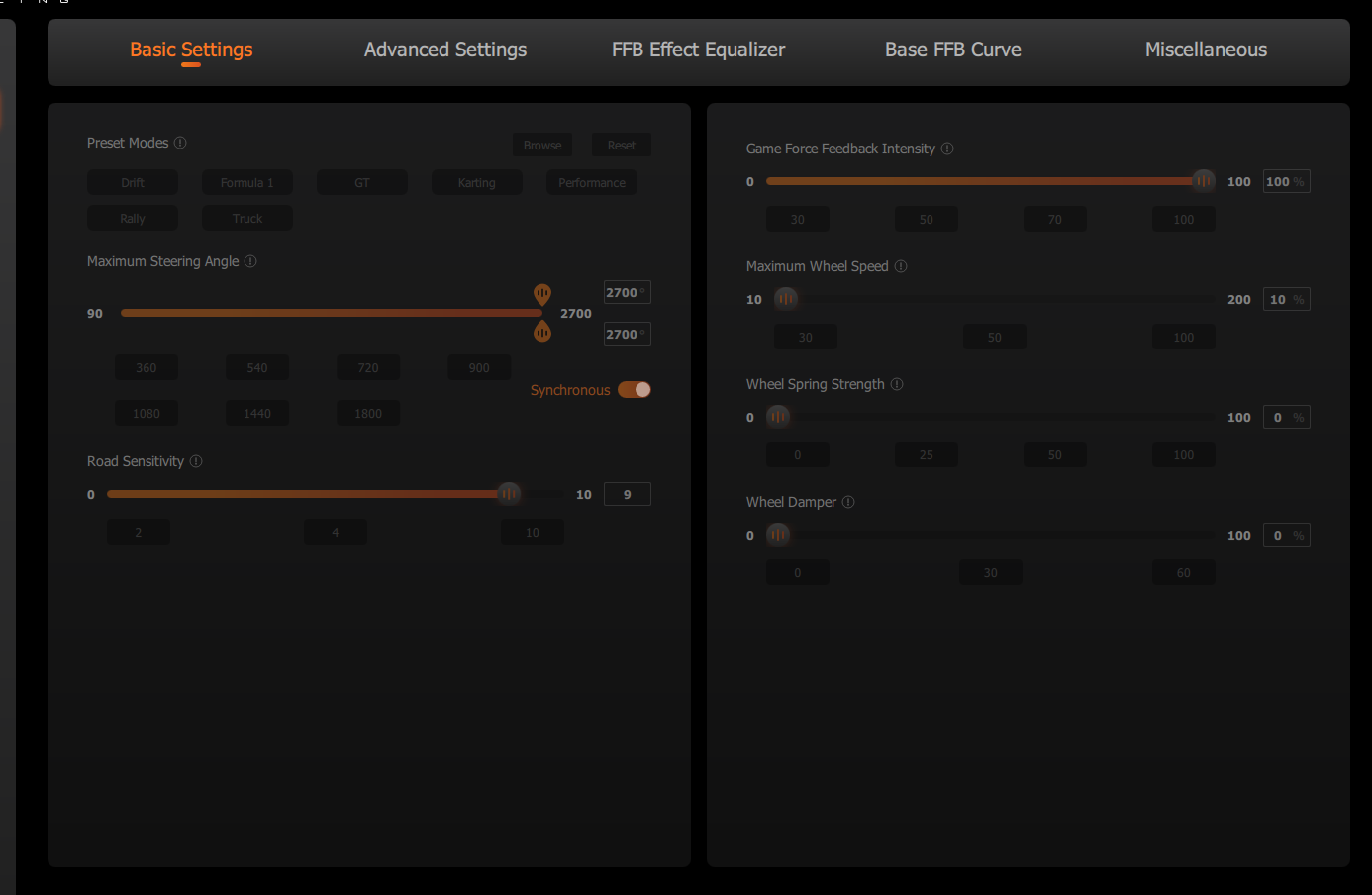The image size is (1372, 895).
Task: Set Game Force Feedback Intensity preset 100
Action: (x=1184, y=220)
